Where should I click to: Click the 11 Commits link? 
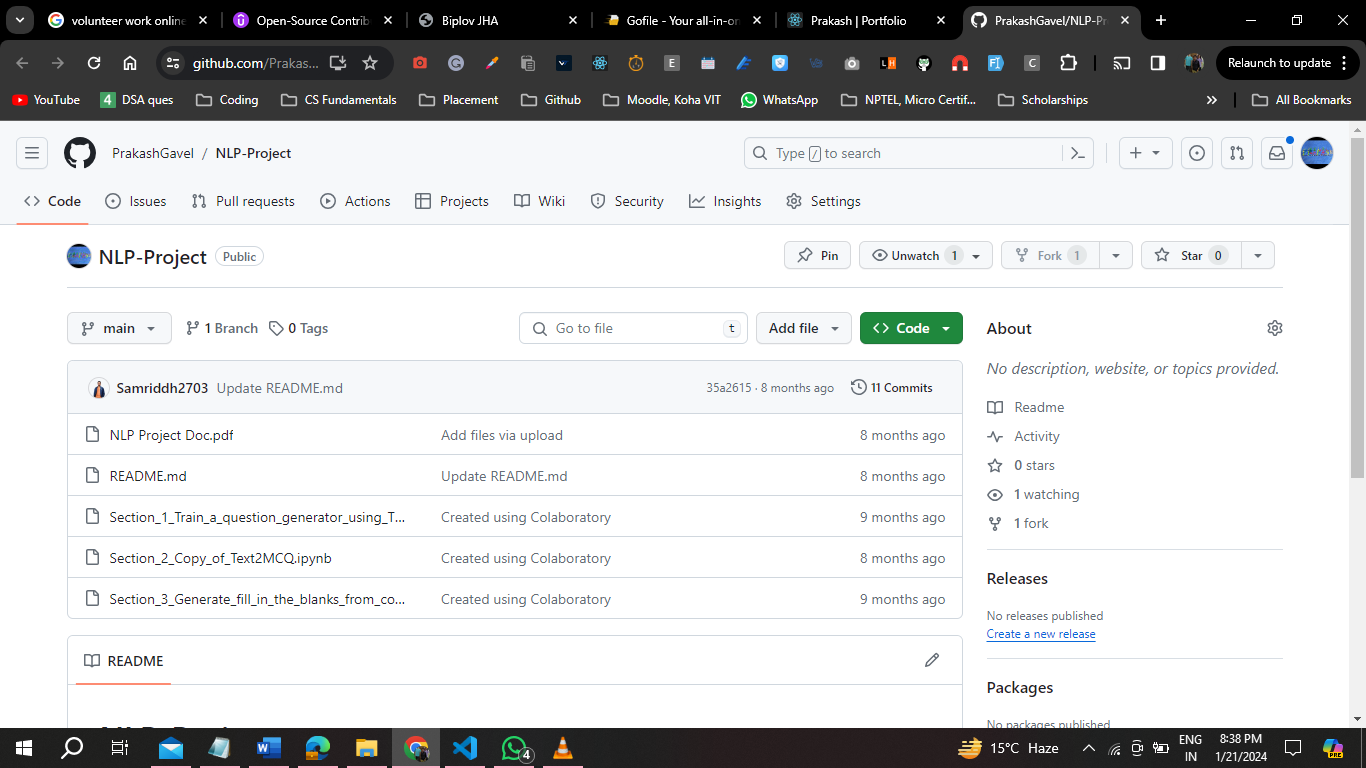pyautogui.click(x=891, y=388)
